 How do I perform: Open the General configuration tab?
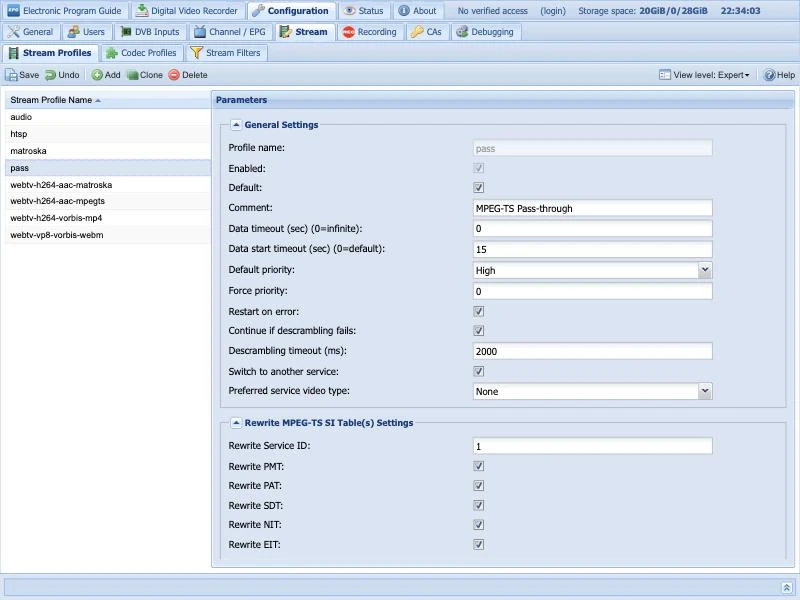31,32
